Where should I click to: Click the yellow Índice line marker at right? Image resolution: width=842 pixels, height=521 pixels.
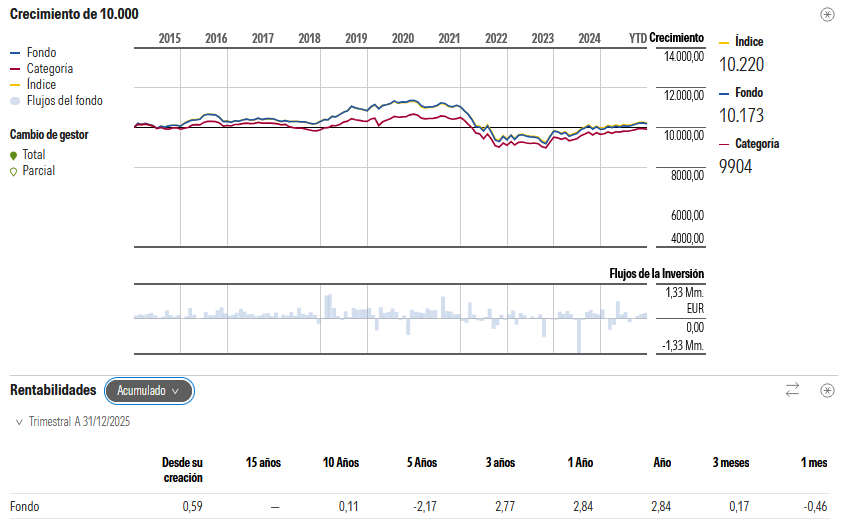[725, 43]
